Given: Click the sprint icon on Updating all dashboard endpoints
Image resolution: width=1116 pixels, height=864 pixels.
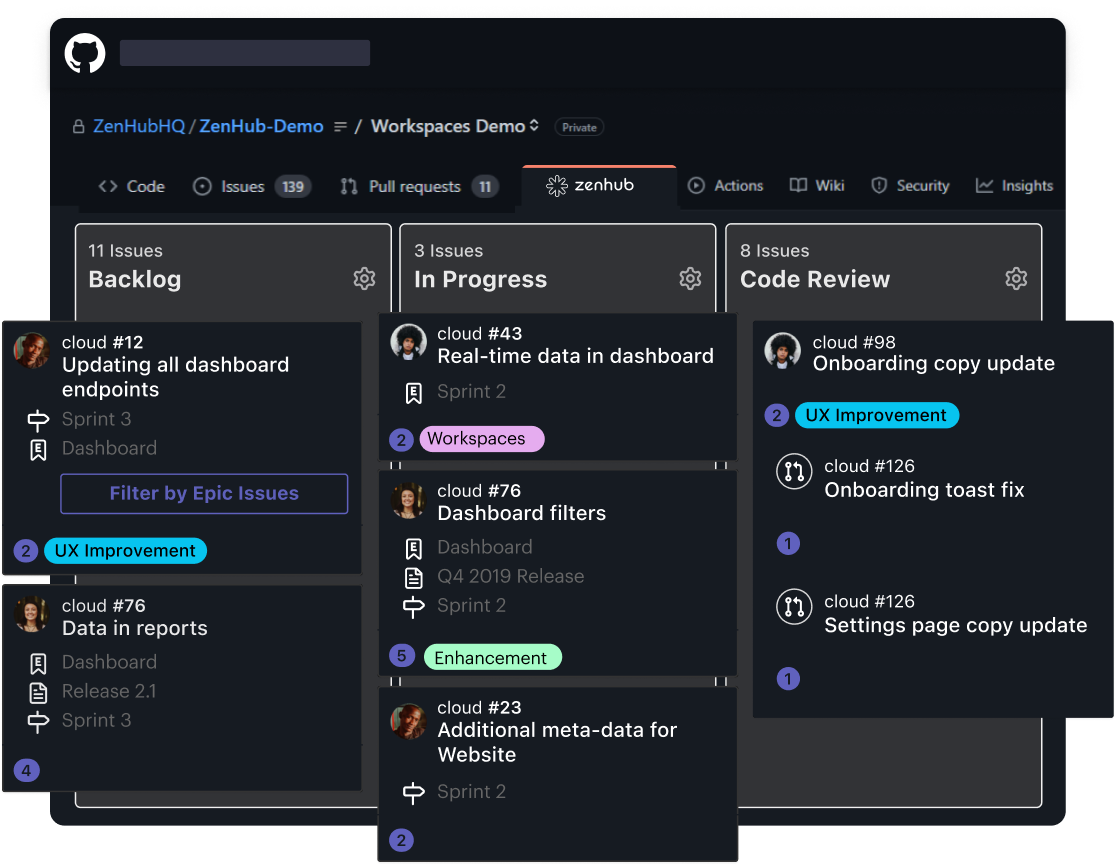Looking at the screenshot, I should point(36,419).
